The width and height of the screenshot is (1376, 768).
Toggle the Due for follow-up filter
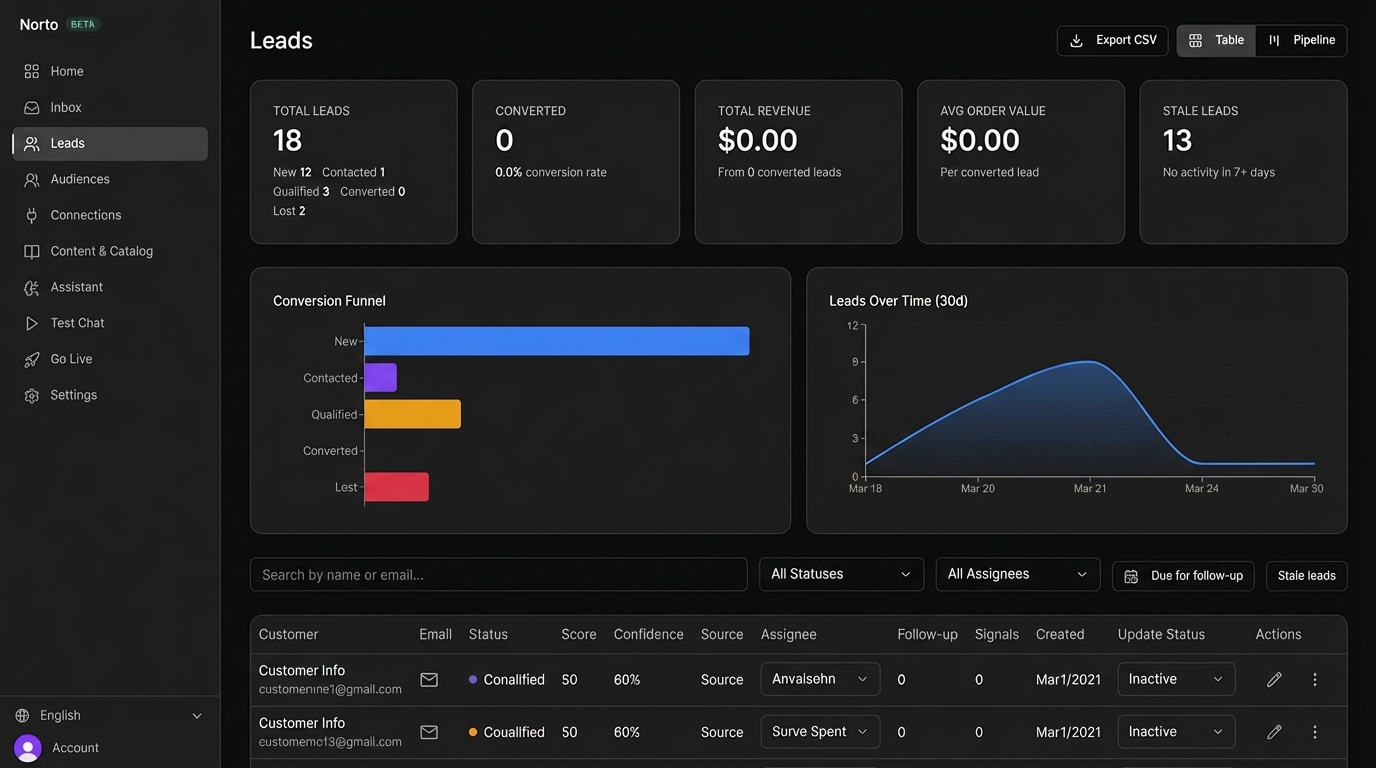1183,576
